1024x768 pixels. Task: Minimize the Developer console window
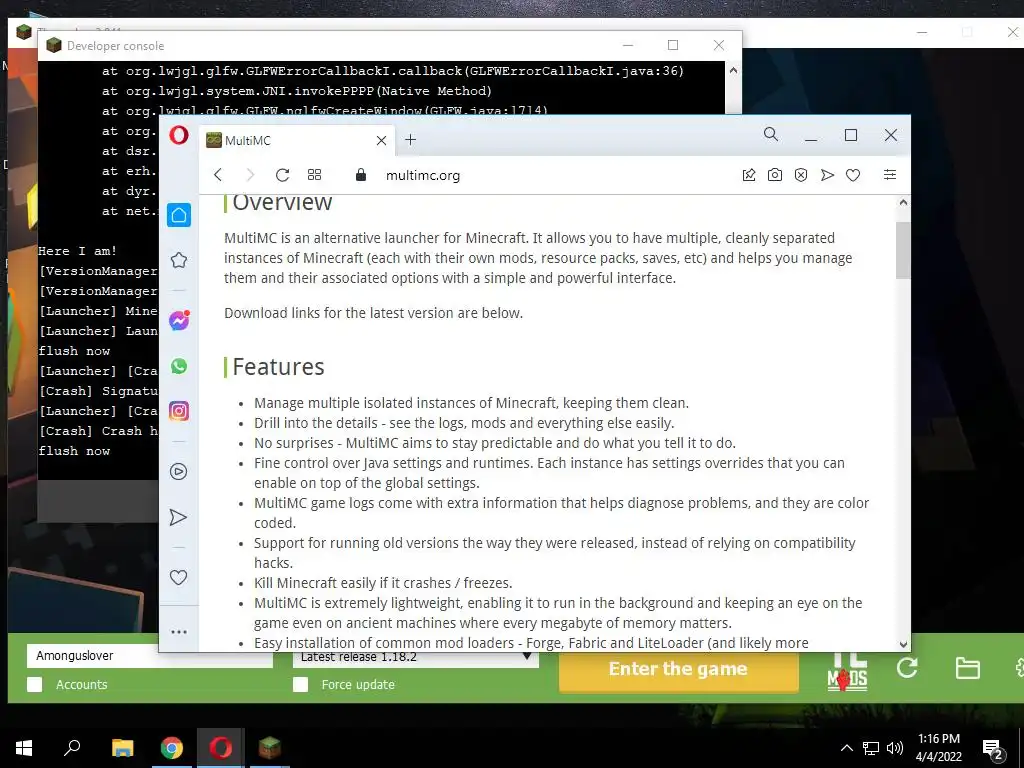[x=628, y=45]
